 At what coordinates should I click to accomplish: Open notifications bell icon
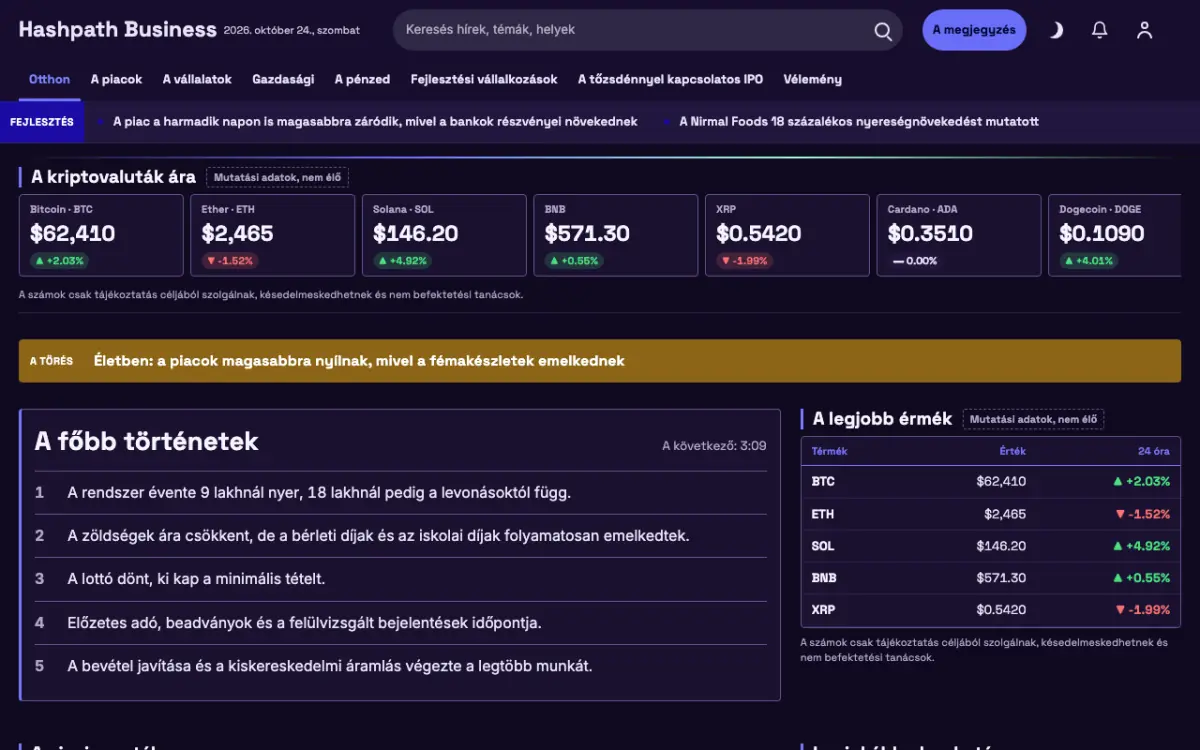1100,30
